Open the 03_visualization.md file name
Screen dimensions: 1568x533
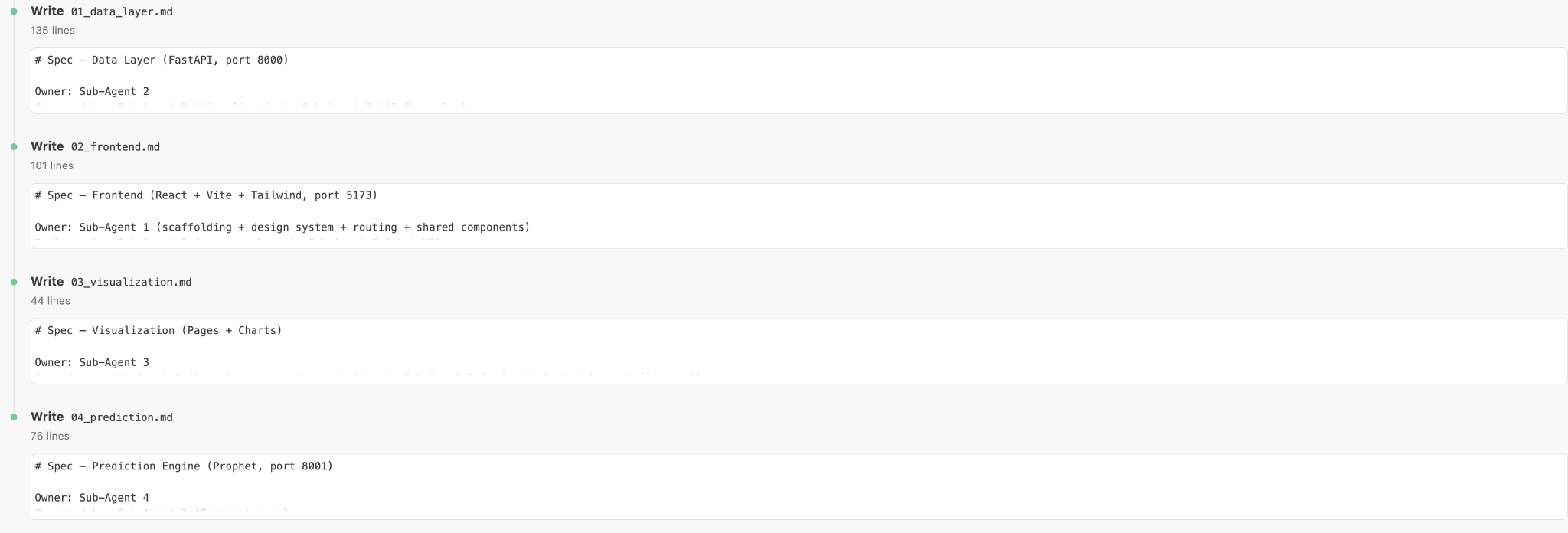coord(131,283)
